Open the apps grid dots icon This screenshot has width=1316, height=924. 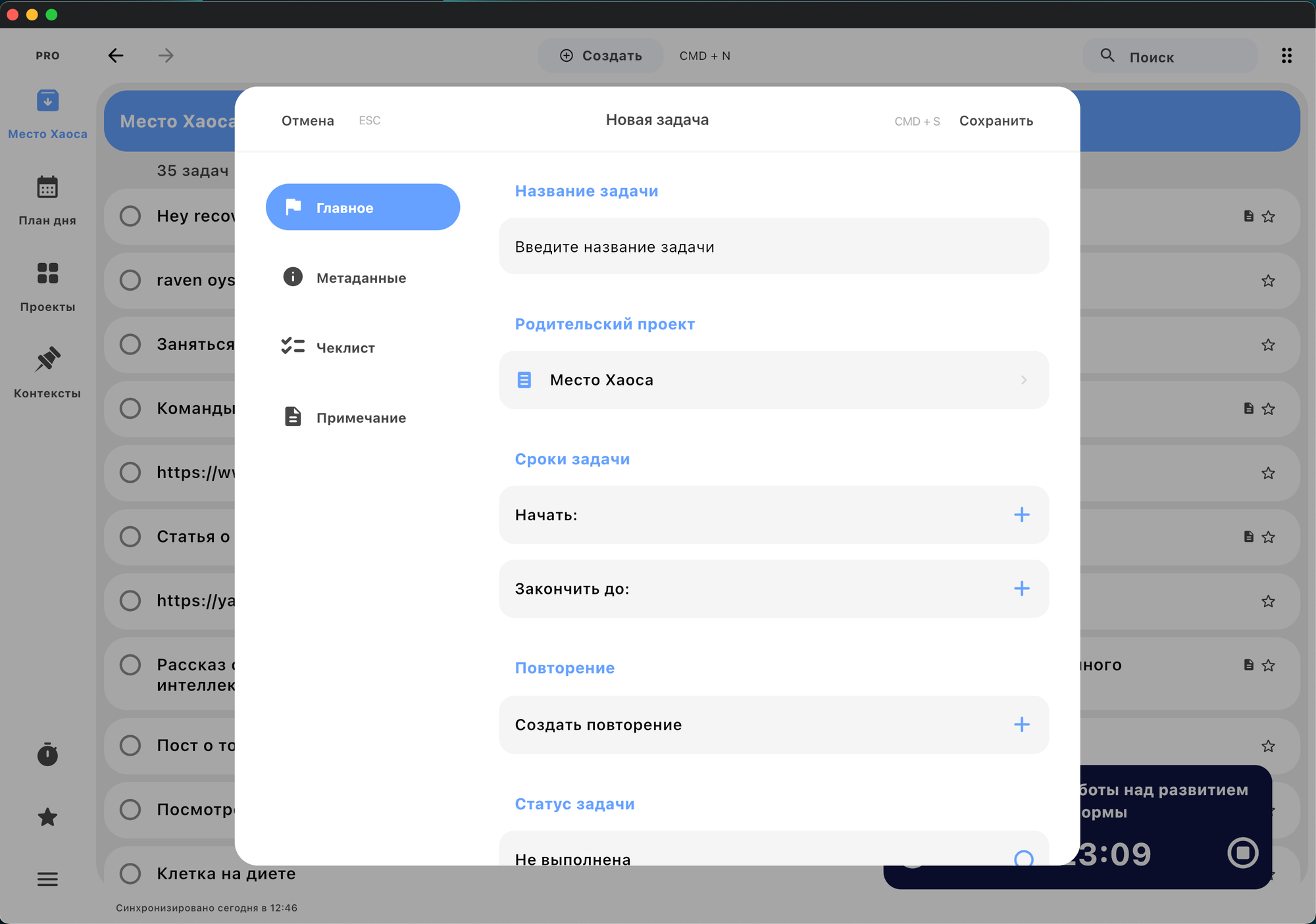(1286, 56)
